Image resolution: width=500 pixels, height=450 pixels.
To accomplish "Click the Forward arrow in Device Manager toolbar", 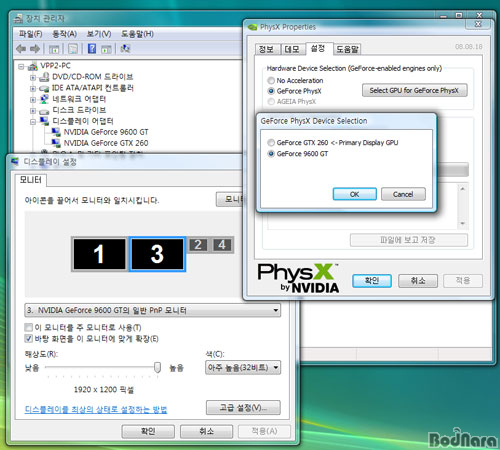I will (x=35, y=49).
